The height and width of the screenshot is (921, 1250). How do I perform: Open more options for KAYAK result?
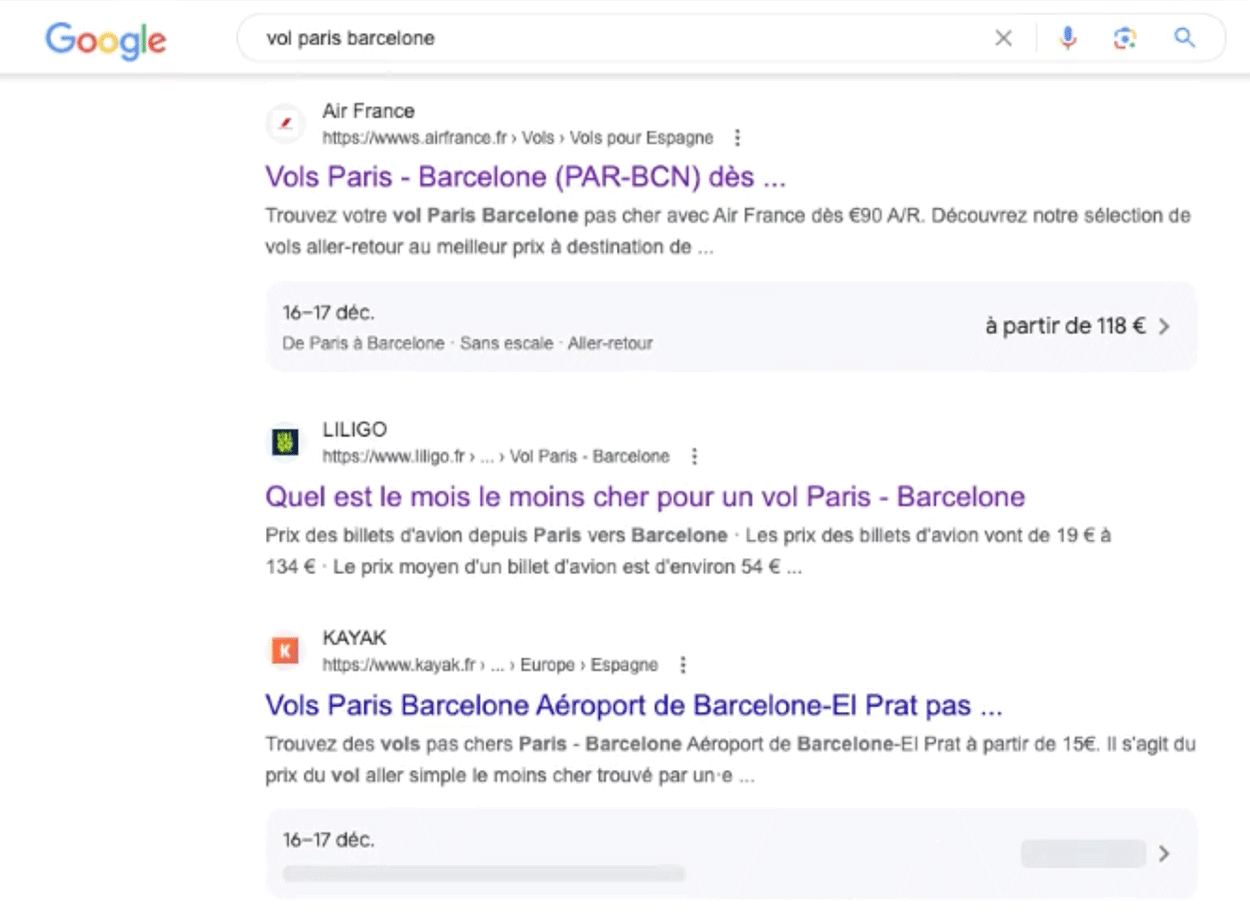pos(683,665)
